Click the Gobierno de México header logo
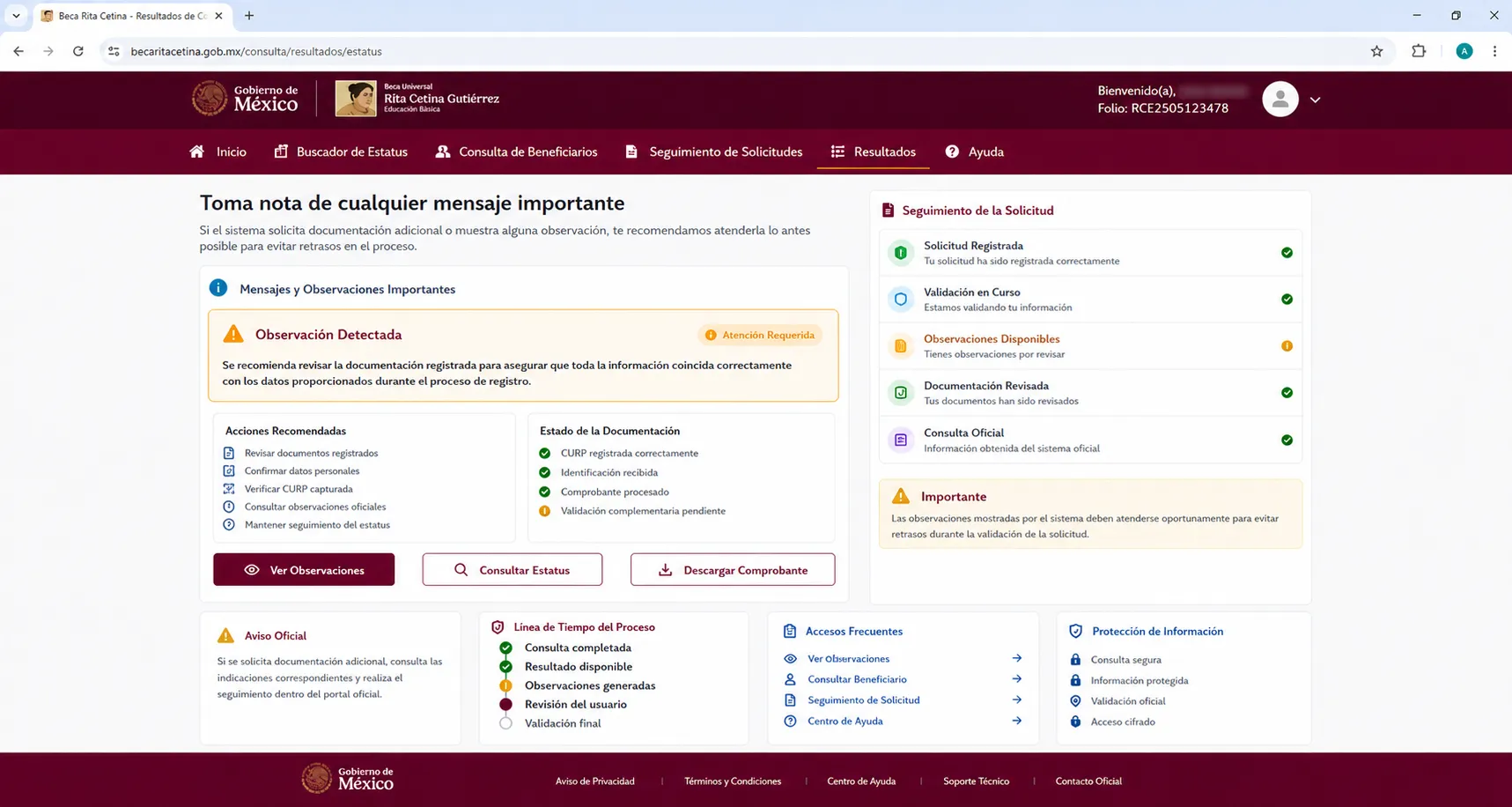 [246, 99]
